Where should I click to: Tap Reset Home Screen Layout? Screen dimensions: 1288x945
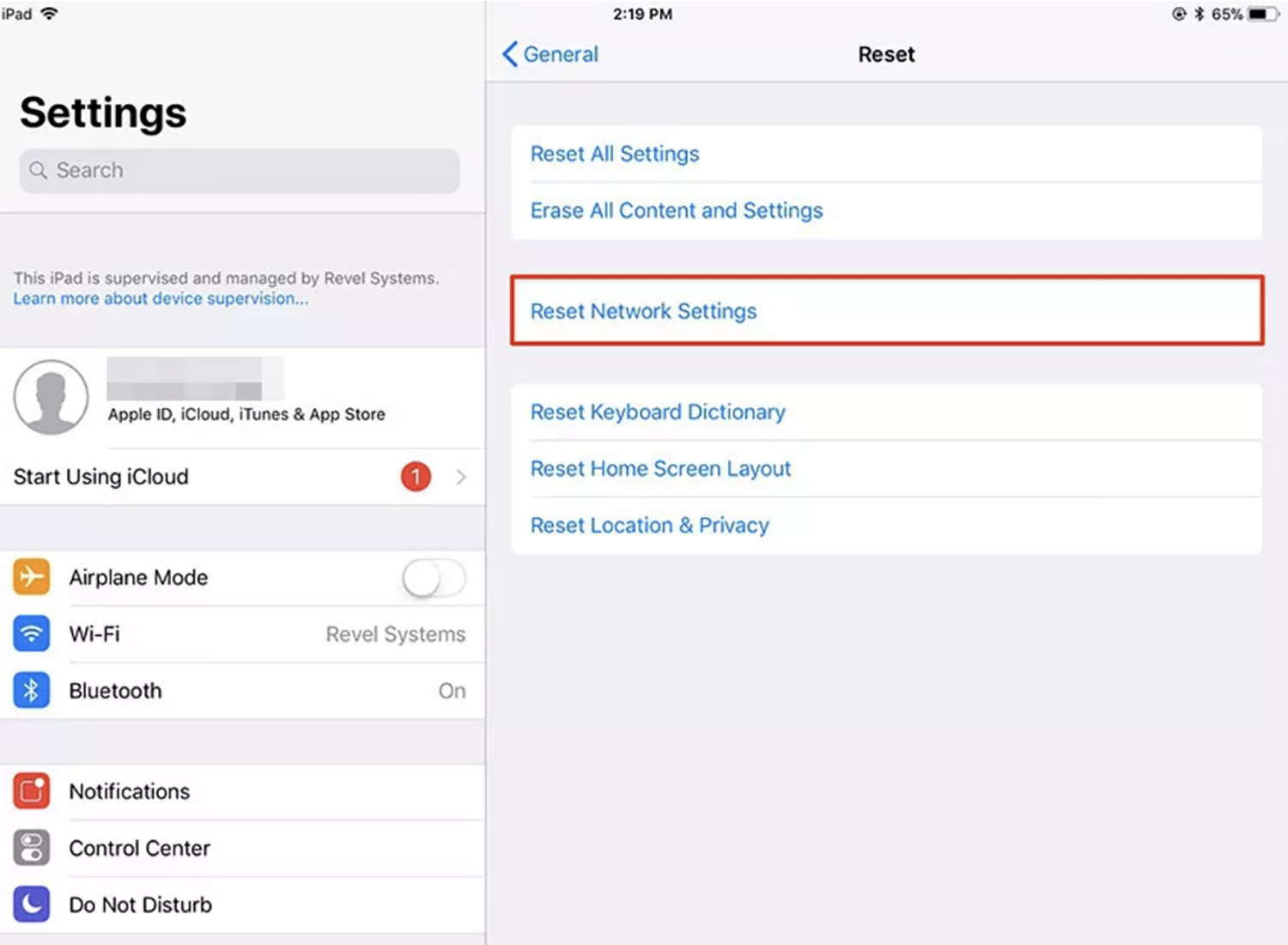pyautogui.click(x=886, y=469)
